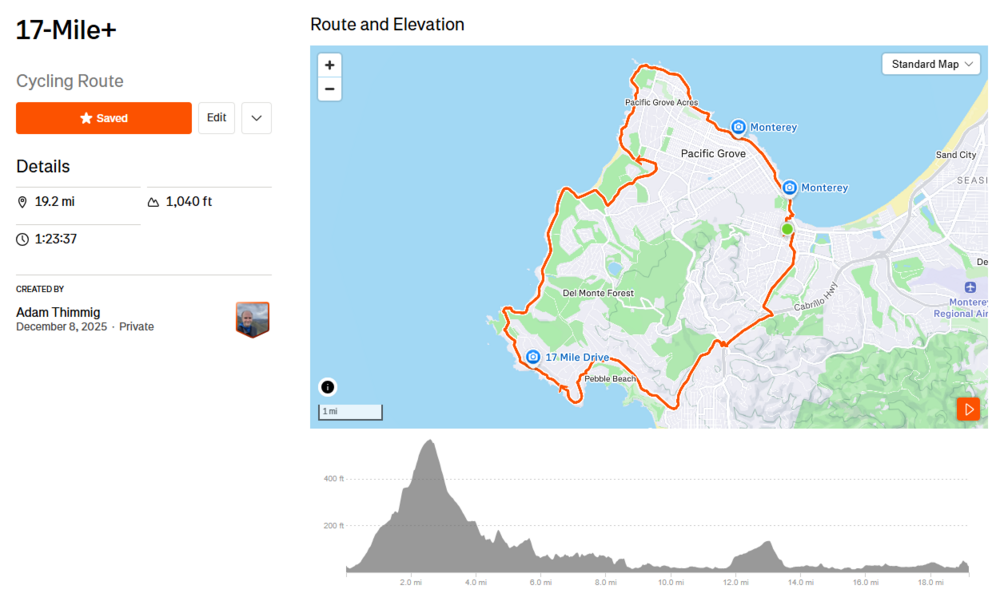Click the upper Monterey photo marker

[x=738, y=127]
